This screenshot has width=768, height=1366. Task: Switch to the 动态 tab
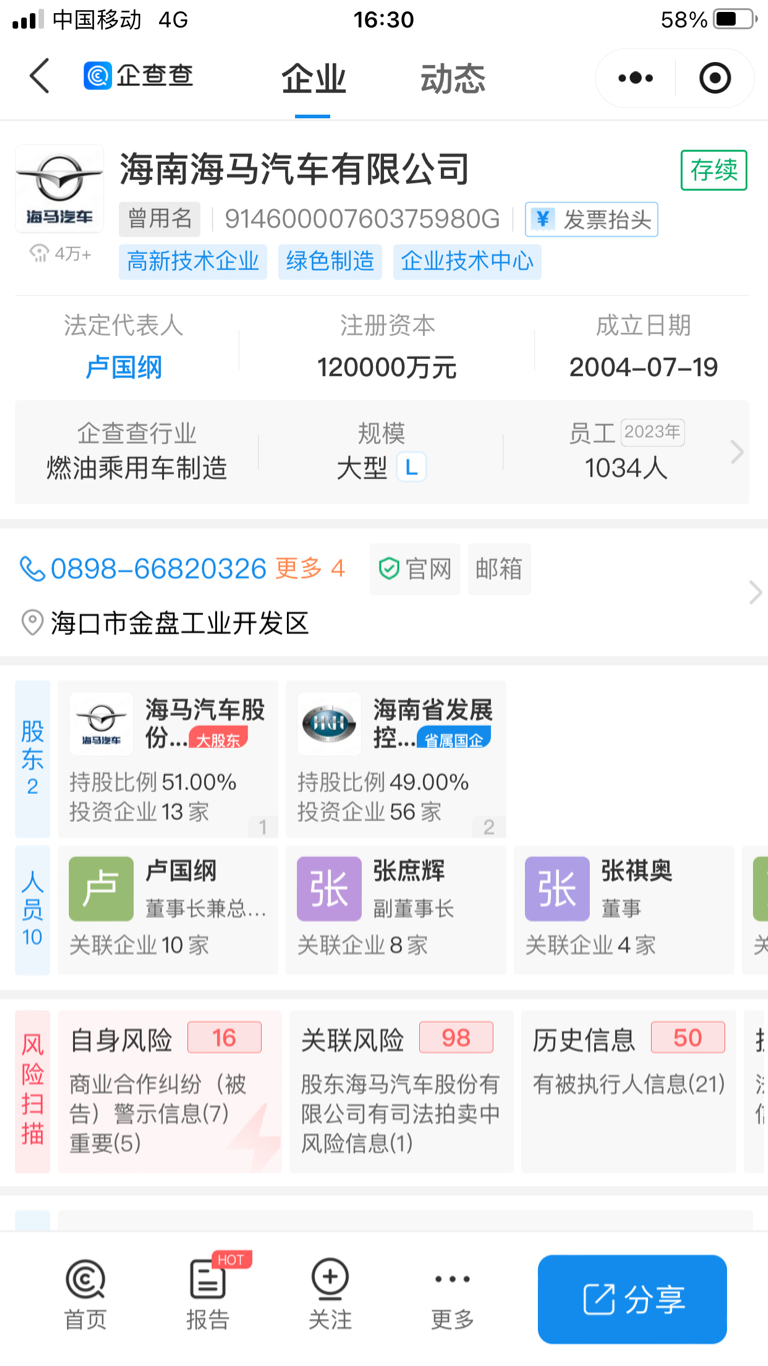click(x=452, y=79)
